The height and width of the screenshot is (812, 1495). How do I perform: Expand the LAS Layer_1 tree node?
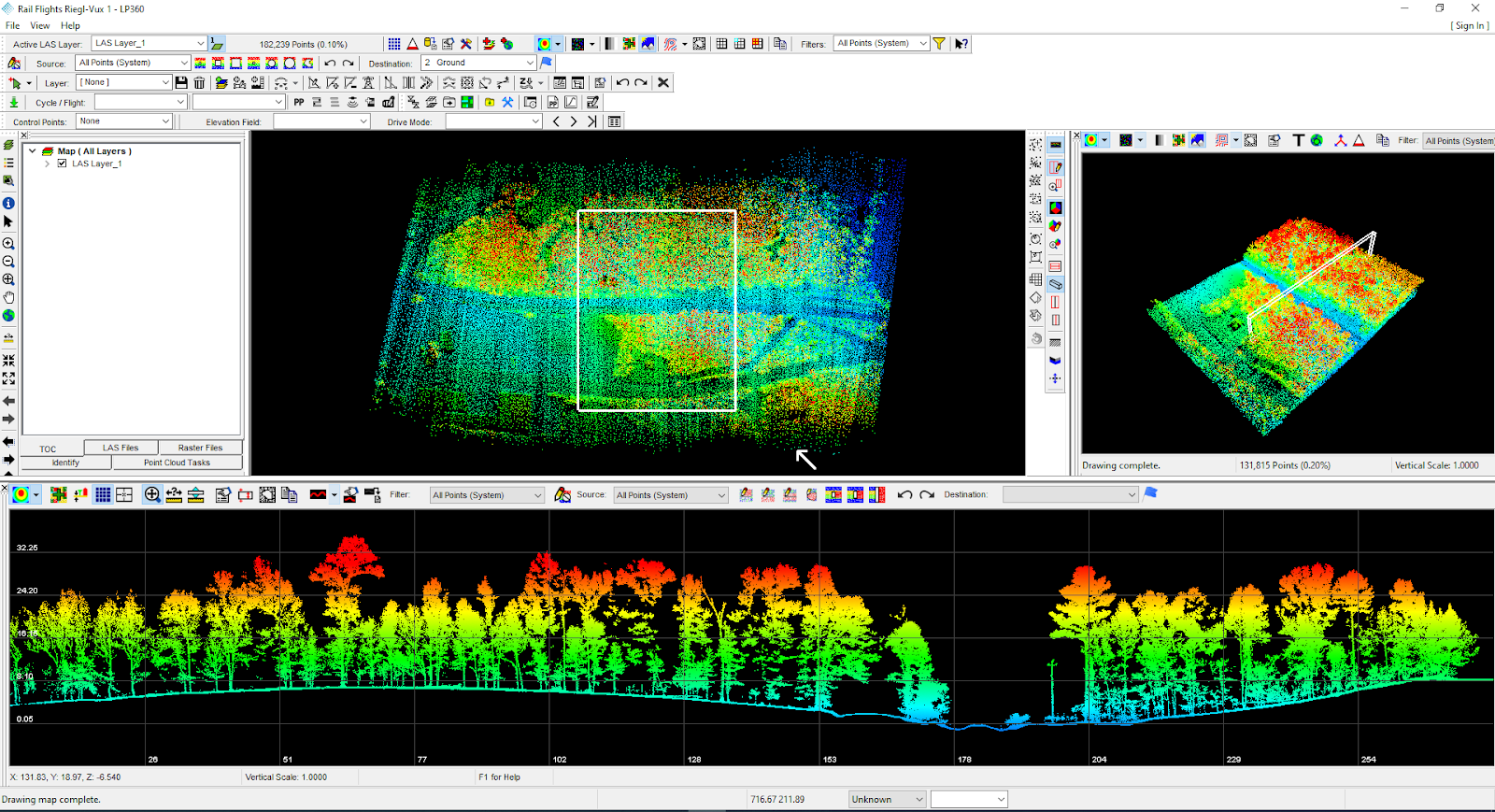tap(48, 164)
